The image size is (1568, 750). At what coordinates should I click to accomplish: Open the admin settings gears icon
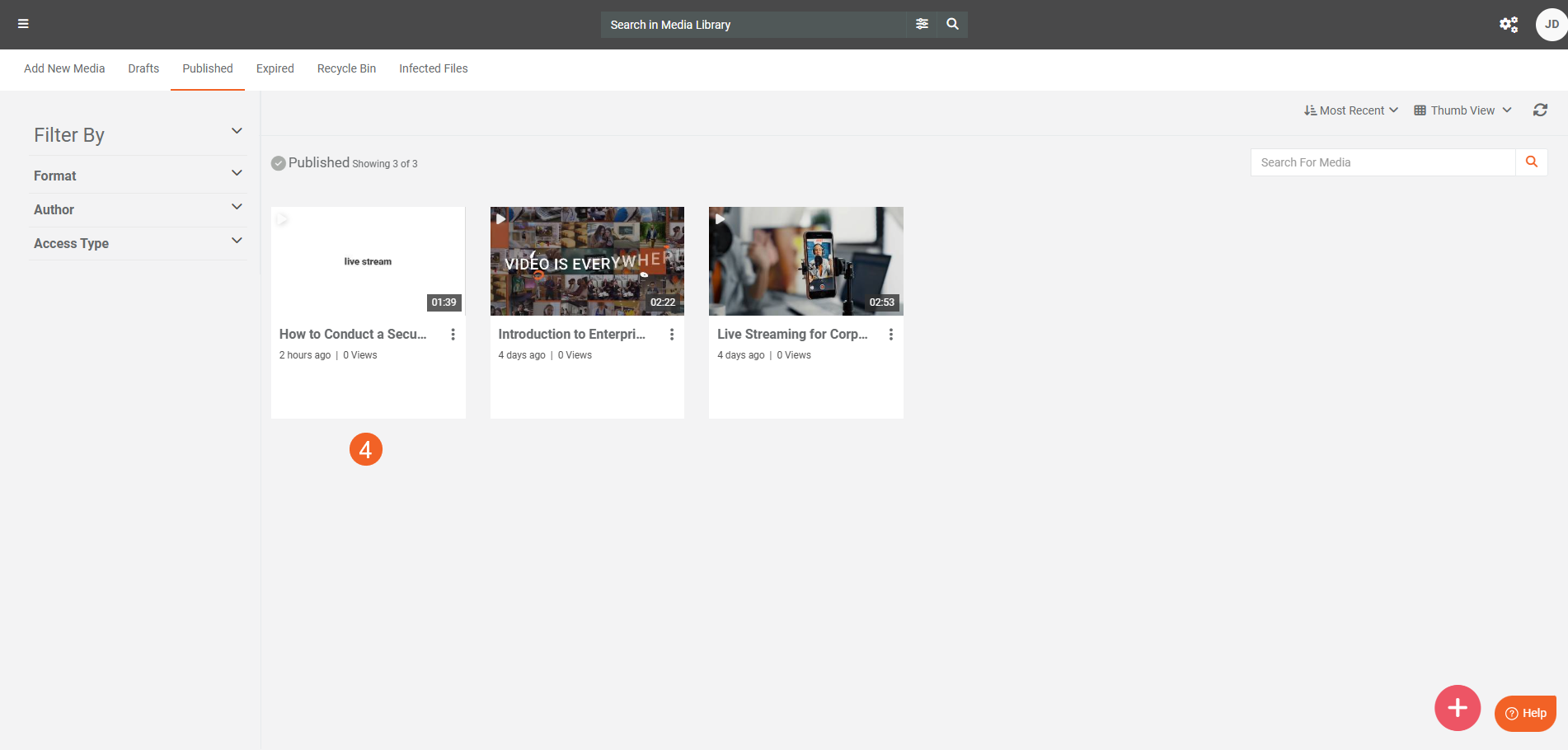click(x=1508, y=25)
